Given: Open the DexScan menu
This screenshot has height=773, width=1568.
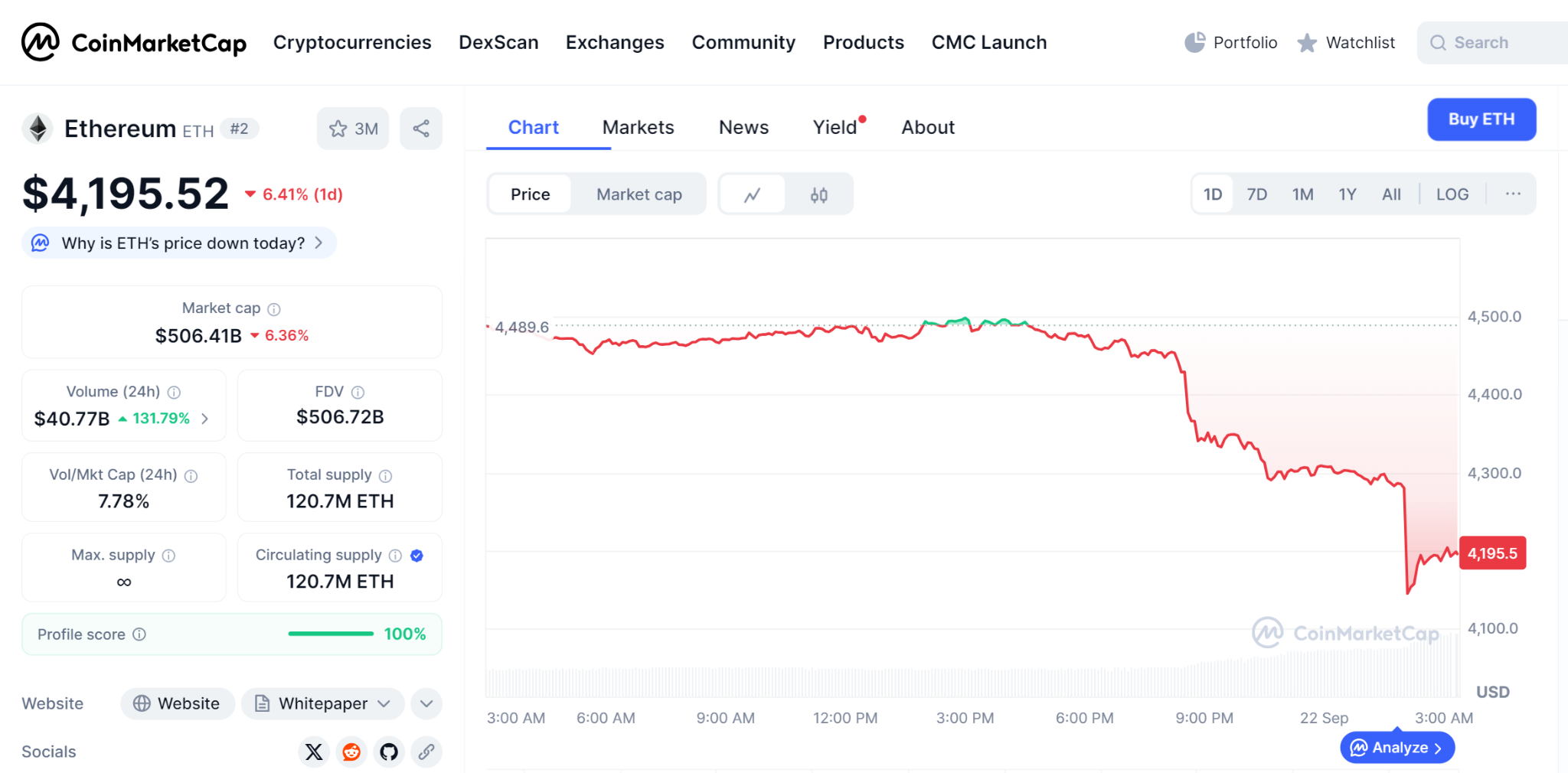Looking at the screenshot, I should [498, 42].
